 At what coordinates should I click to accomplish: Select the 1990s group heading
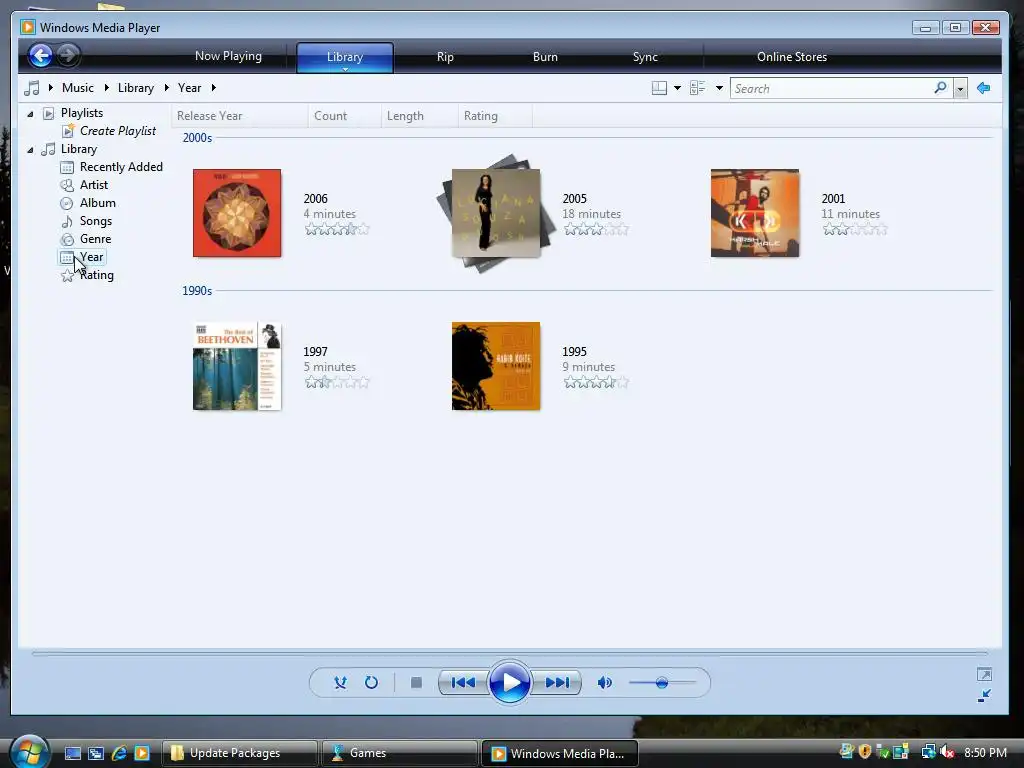click(x=197, y=291)
